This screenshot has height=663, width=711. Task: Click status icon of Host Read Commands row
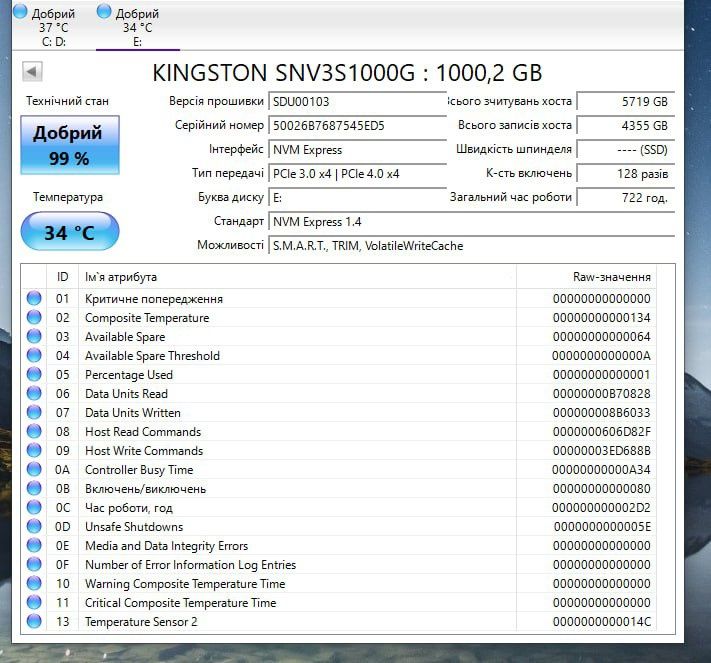pyautogui.click(x=34, y=431)
